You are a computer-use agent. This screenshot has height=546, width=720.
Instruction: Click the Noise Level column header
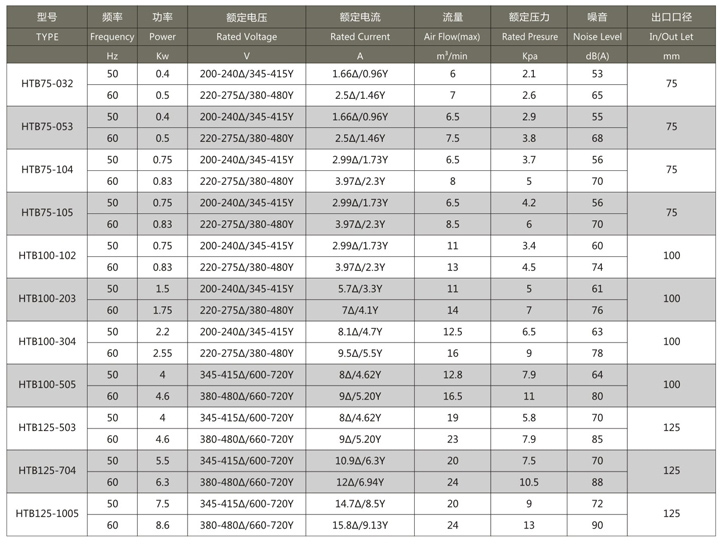(597, 37)
